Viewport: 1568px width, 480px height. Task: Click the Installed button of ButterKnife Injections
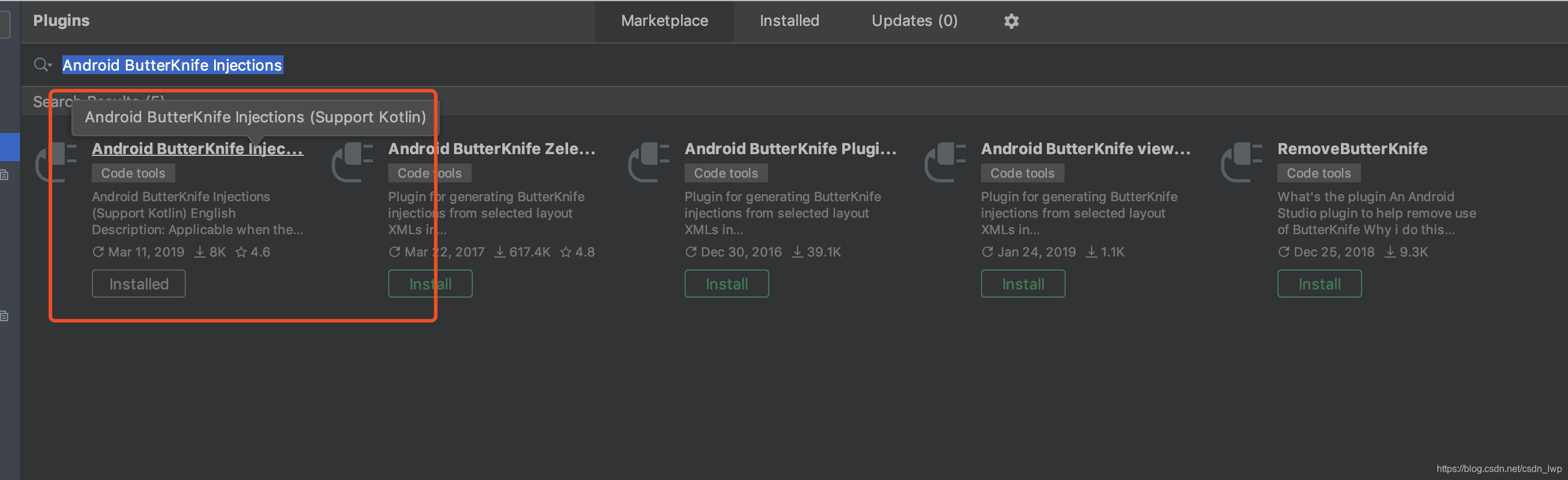pos(139,284)
